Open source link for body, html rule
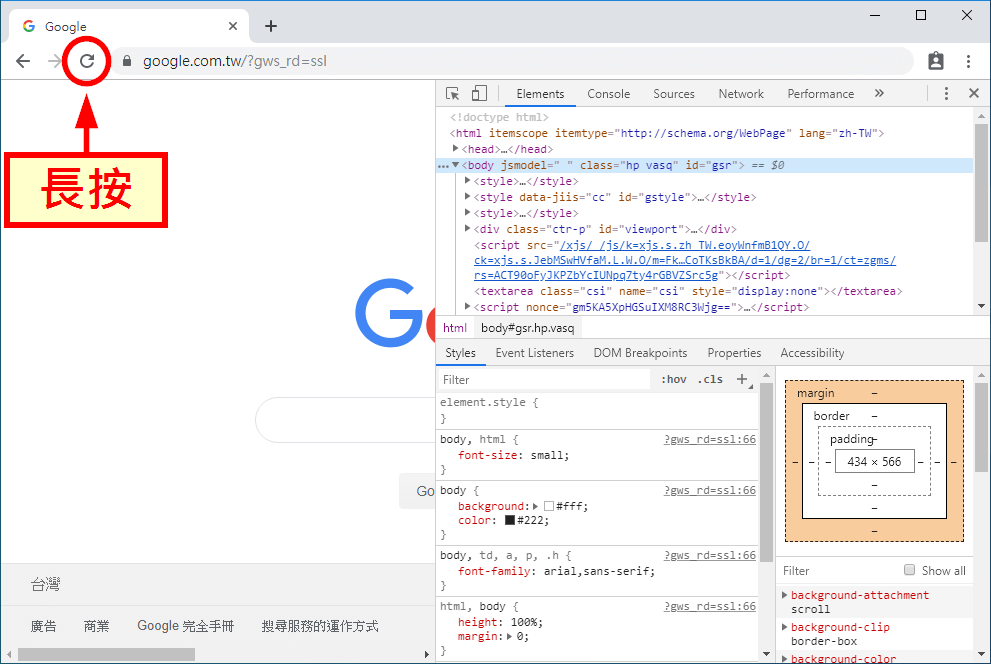Viewport: 991px width, 664px height. (x=710, y=439)
